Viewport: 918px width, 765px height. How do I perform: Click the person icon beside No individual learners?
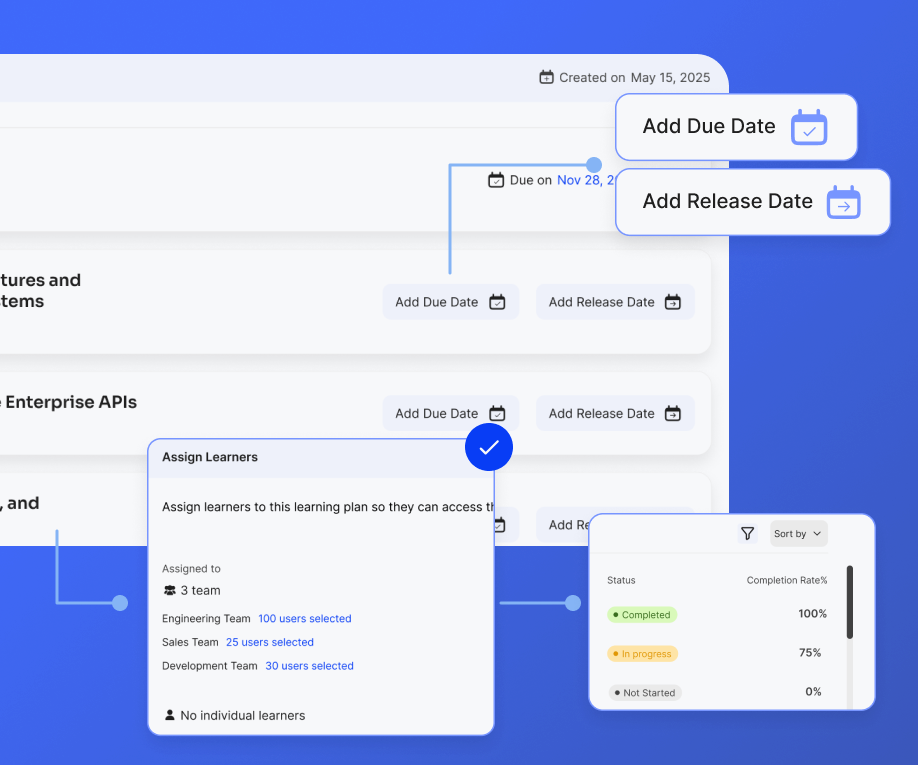(x=170, y=715)
